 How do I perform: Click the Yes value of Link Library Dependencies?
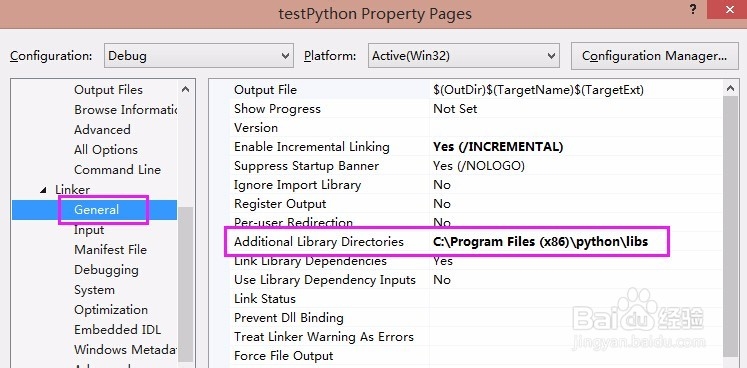[x=443, y=261]
